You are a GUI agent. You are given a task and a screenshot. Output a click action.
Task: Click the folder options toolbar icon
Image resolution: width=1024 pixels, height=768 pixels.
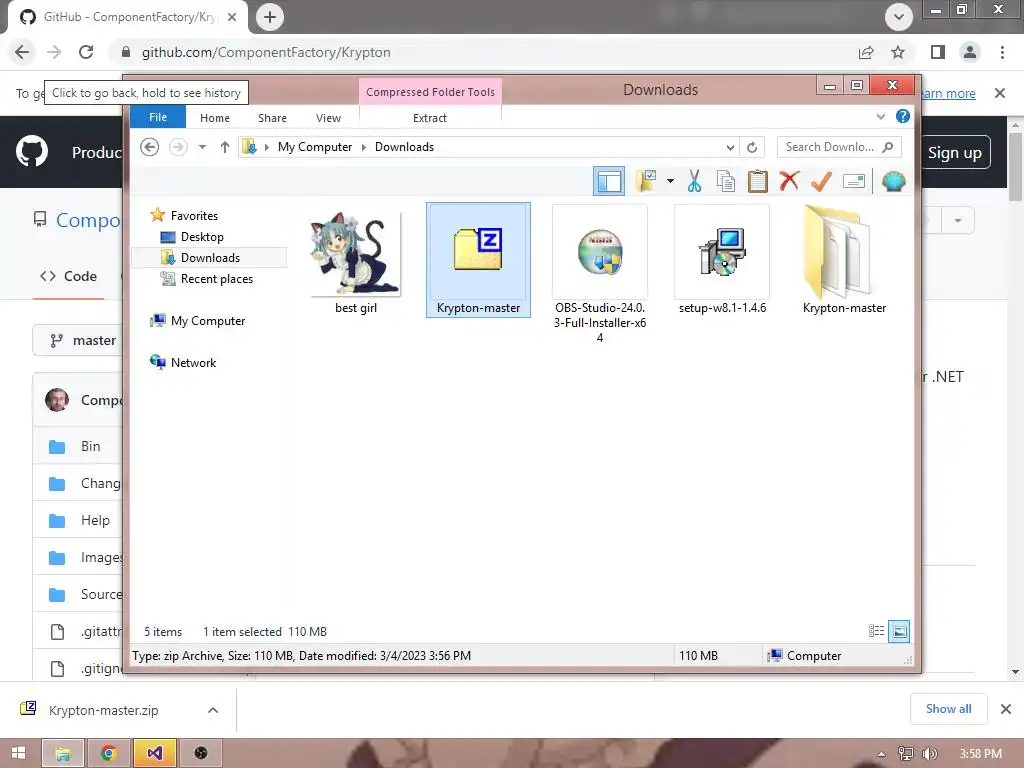[x=647, y=181]
